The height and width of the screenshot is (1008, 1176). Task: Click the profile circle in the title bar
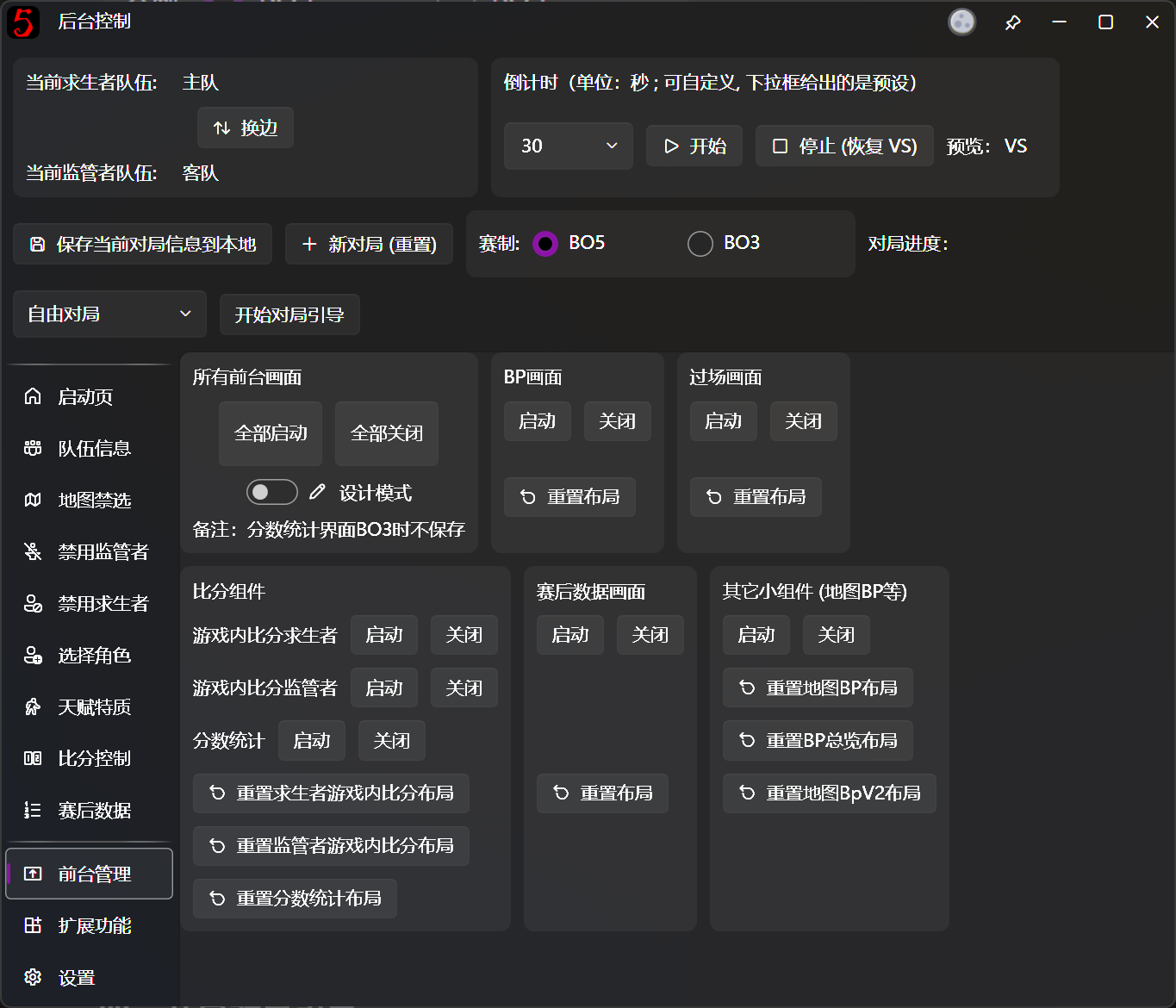[961, 22]
